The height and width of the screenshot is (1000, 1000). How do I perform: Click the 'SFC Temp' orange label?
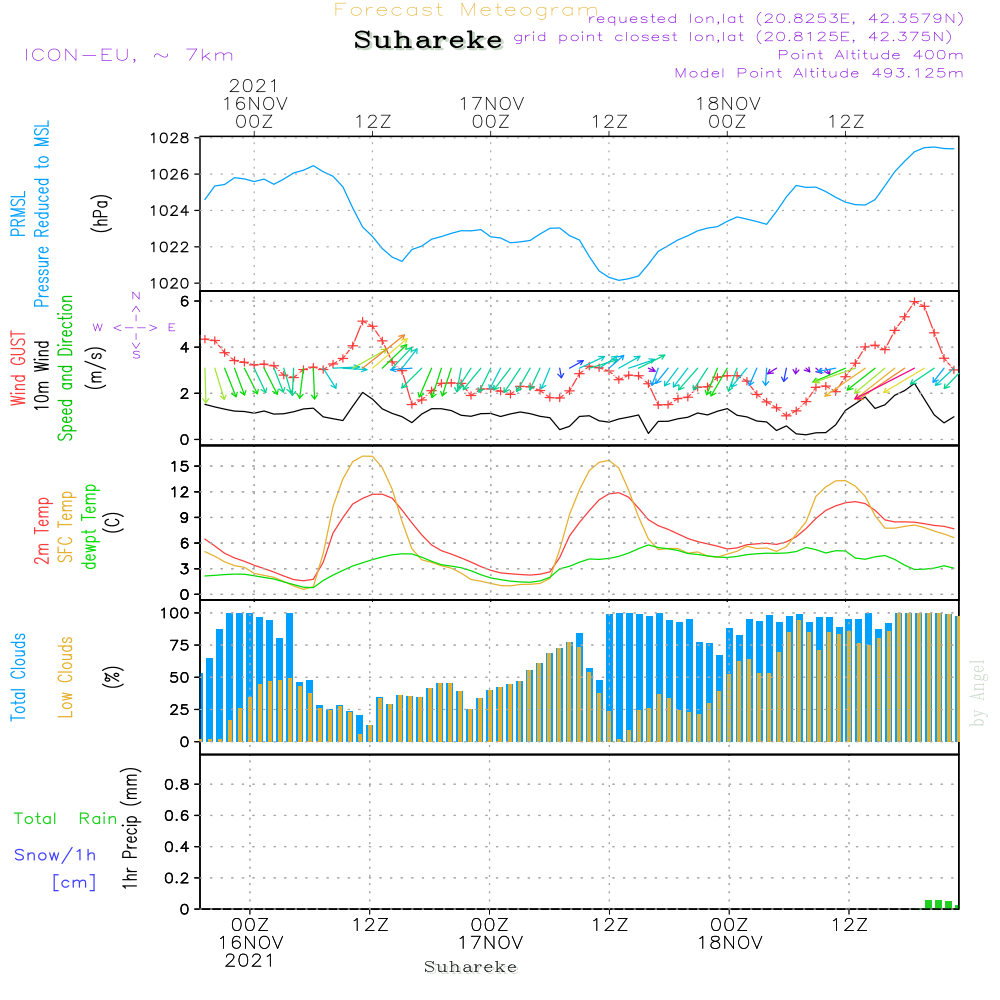click(66, 527)
